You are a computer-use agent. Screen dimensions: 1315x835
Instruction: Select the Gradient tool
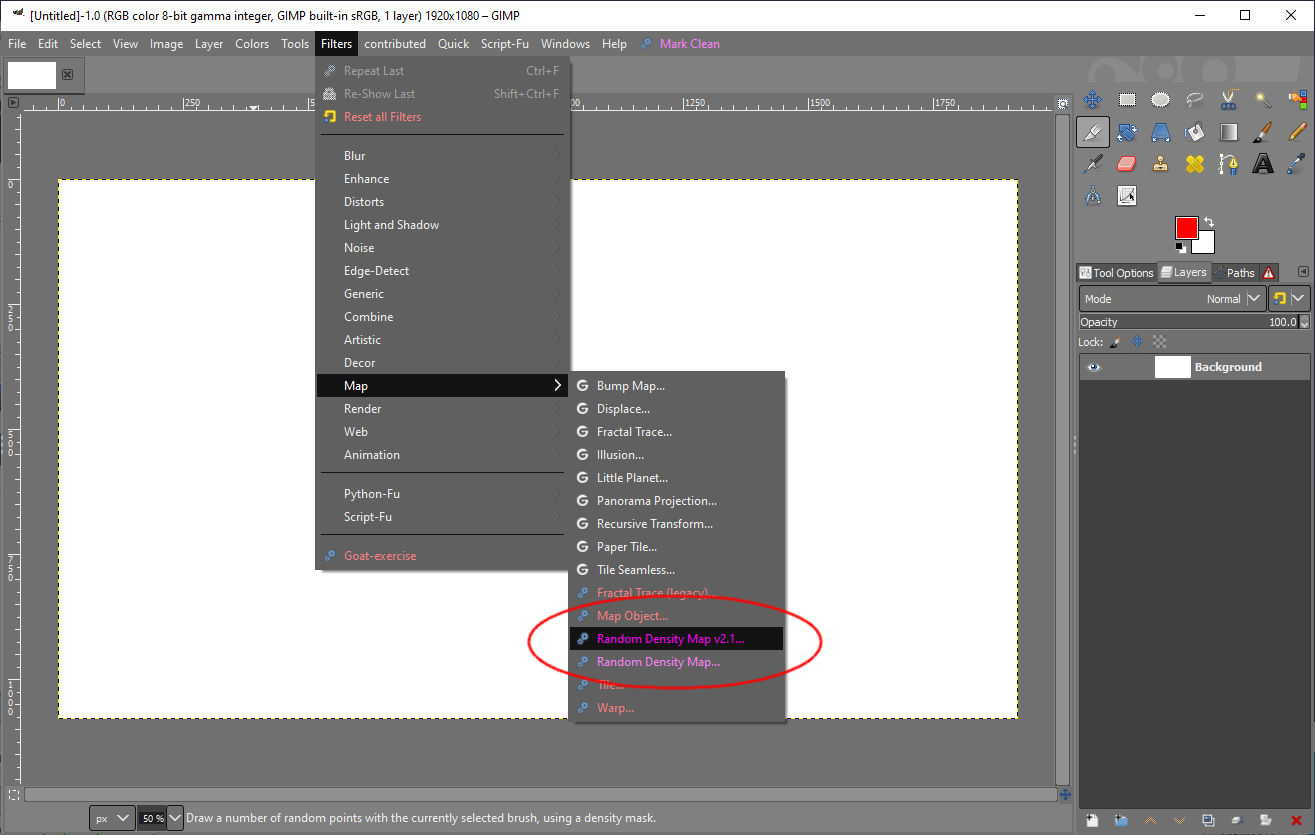point(1229,131)
